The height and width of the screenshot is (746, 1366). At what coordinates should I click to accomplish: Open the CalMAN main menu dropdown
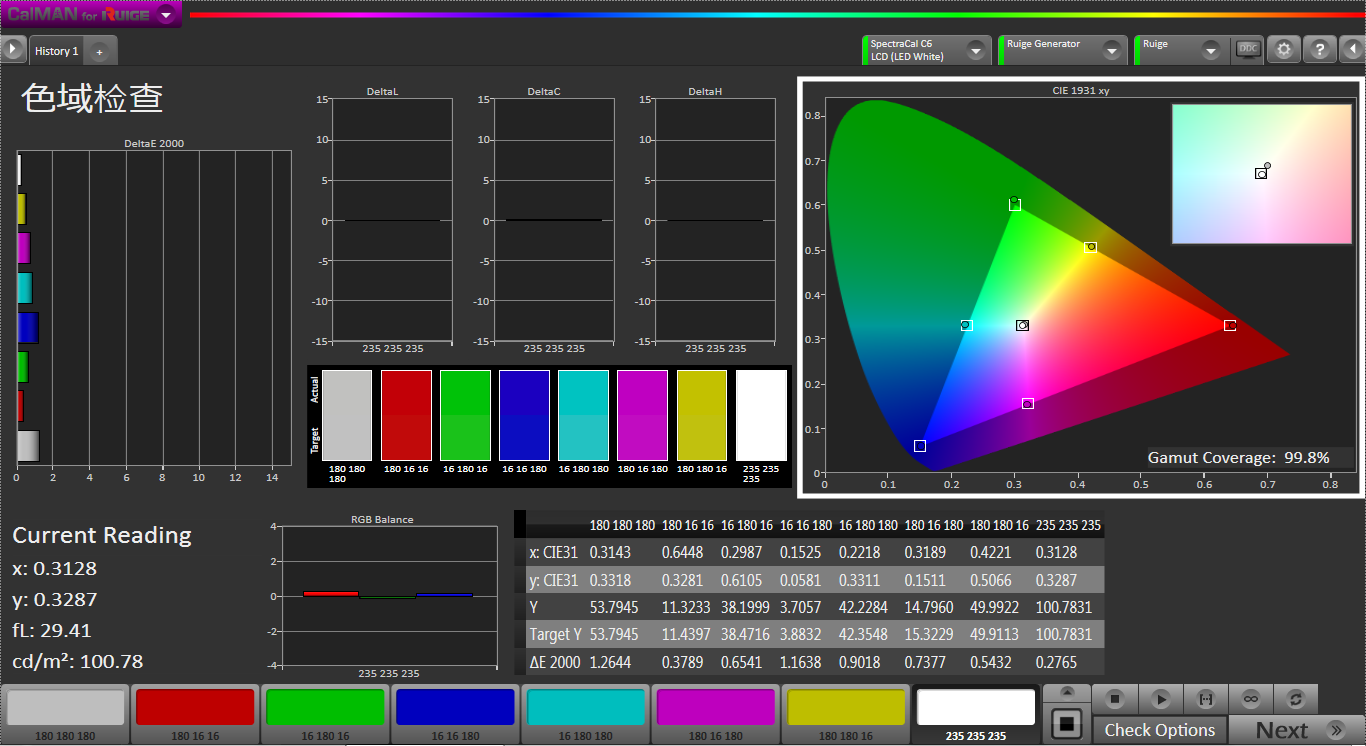[x=166, y=15]
